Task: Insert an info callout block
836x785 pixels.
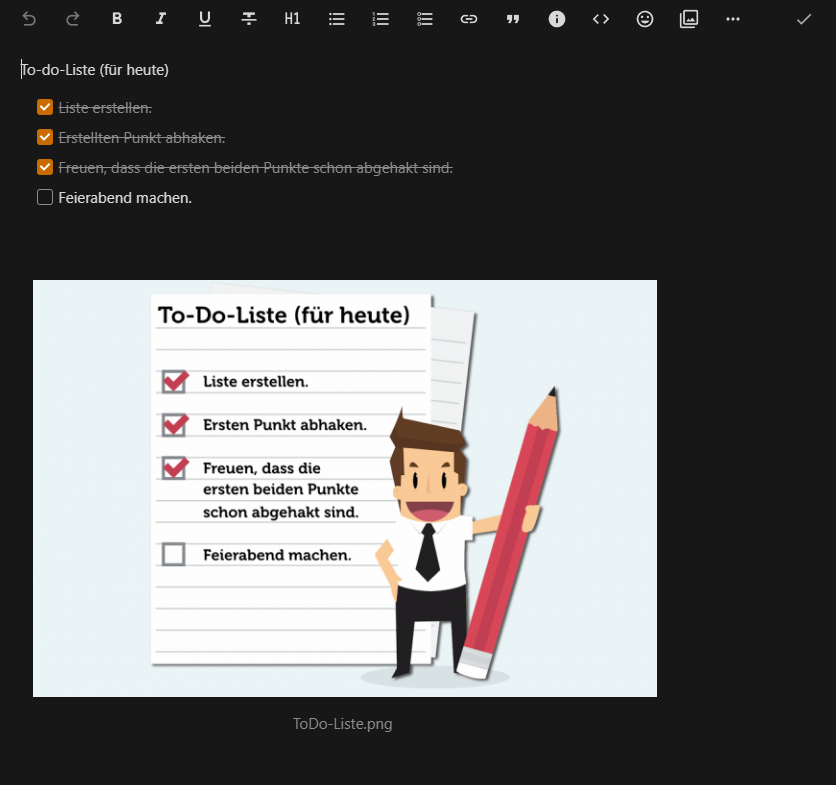Action: click(557, 19)
